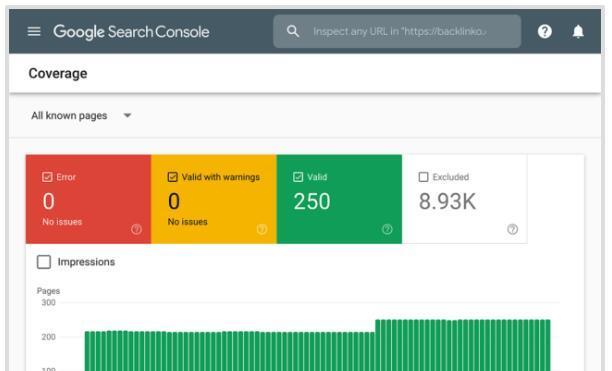This screenshot has height=371, width=612.
Task: Select the yellow warnings count of 0
Action: (174, 201)
